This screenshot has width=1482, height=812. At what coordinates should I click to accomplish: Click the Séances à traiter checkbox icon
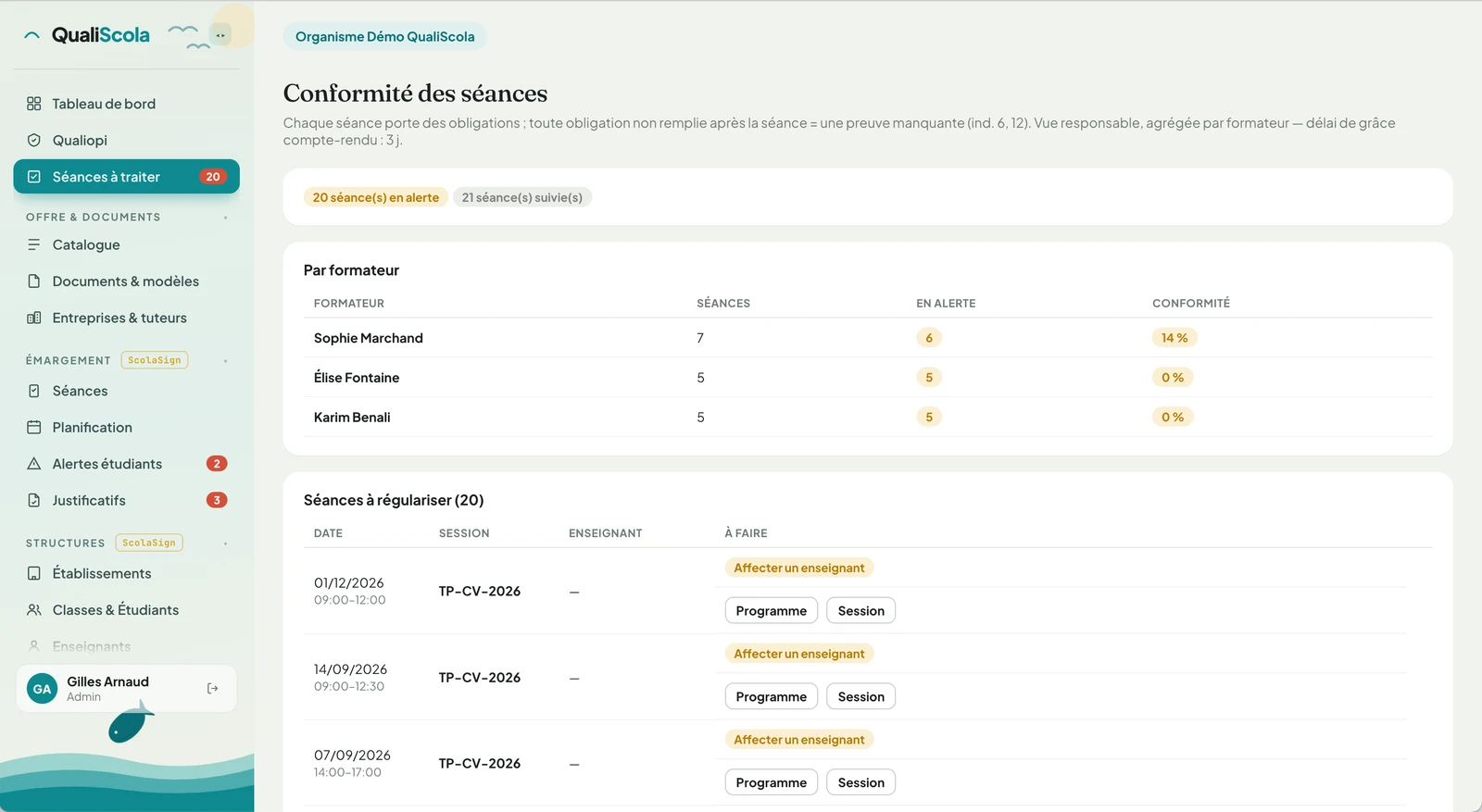34,177
